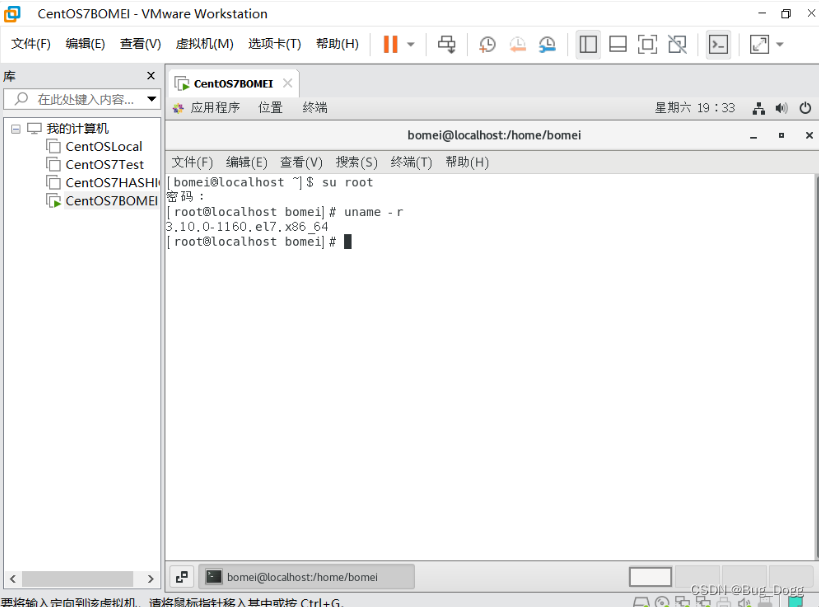Open the GNOME 应用程序 menu
819x607 pixels.
tap(215, 108)
